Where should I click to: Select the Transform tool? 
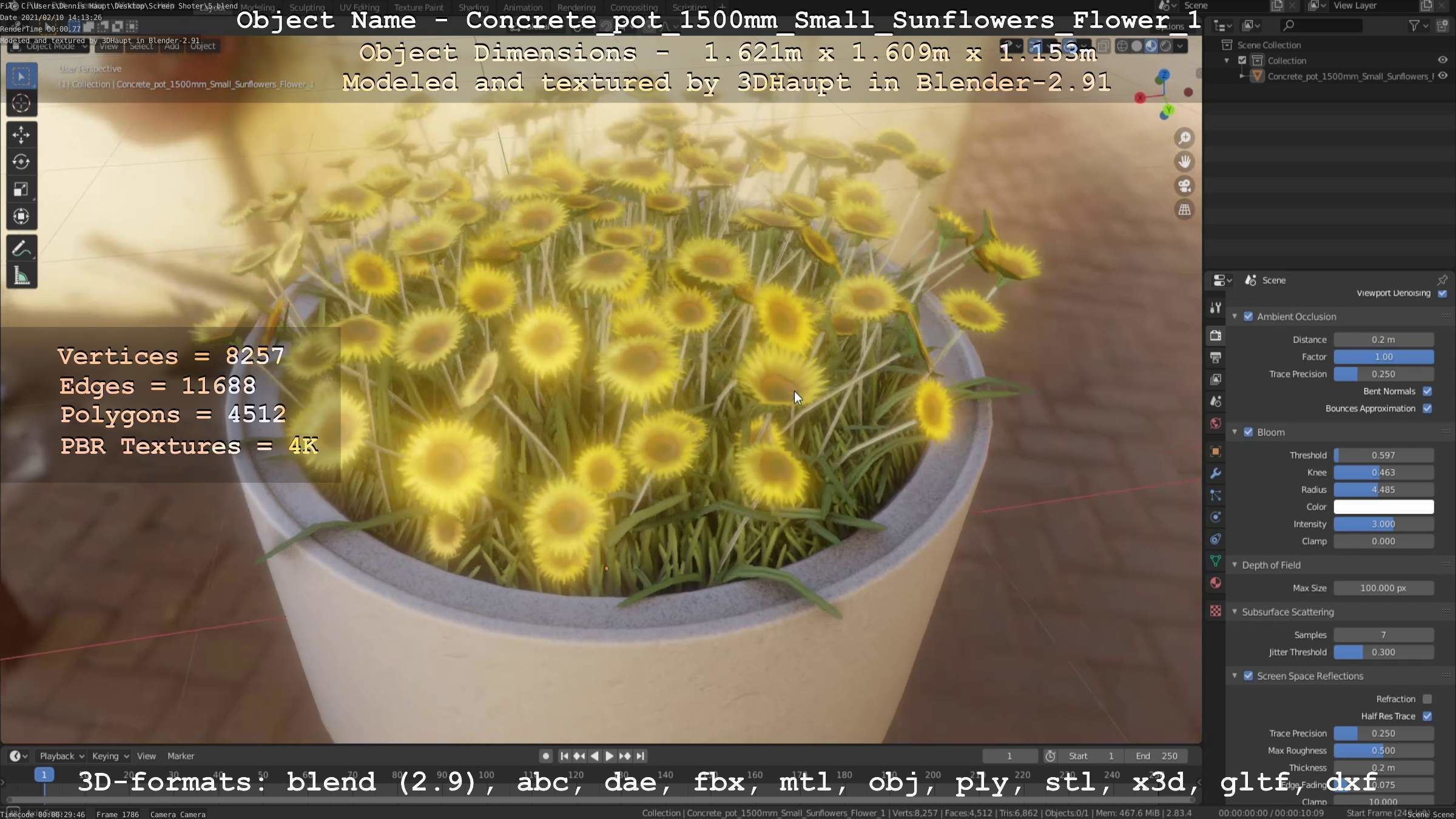tap(21, 217)
